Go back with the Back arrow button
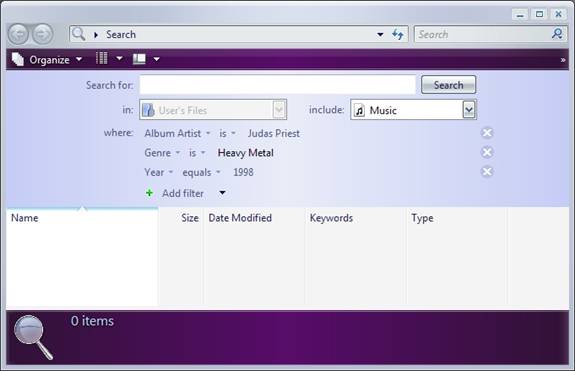This screenshot has height=371, width=575. click(18, 34)
